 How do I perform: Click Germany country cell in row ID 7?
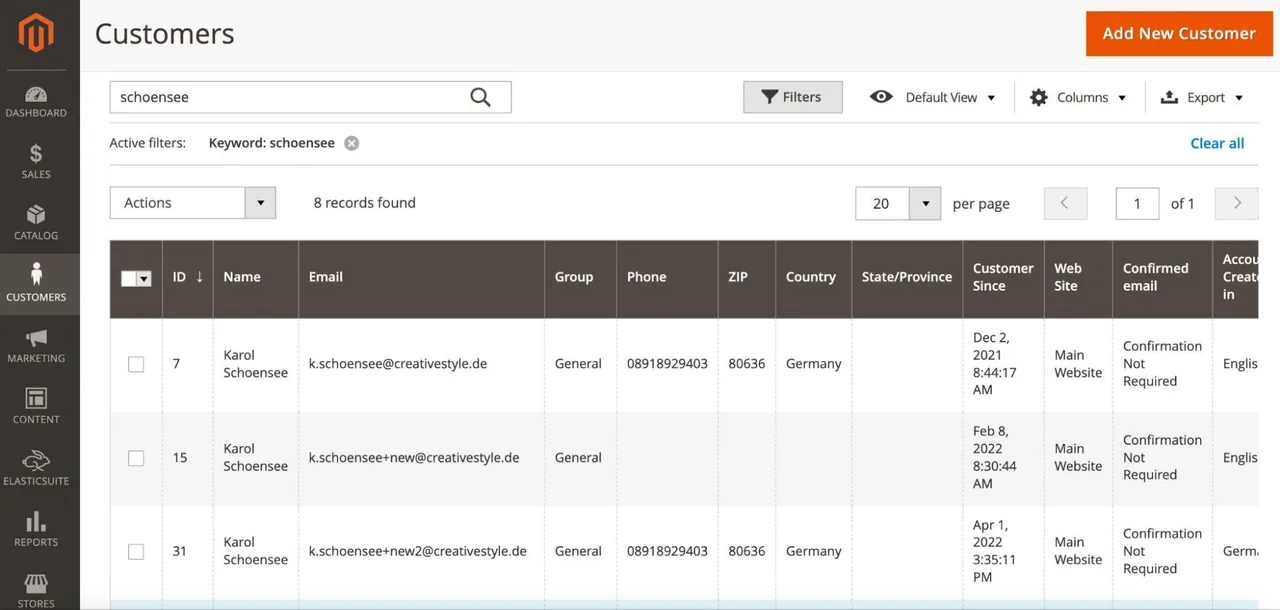click(813, 364)
